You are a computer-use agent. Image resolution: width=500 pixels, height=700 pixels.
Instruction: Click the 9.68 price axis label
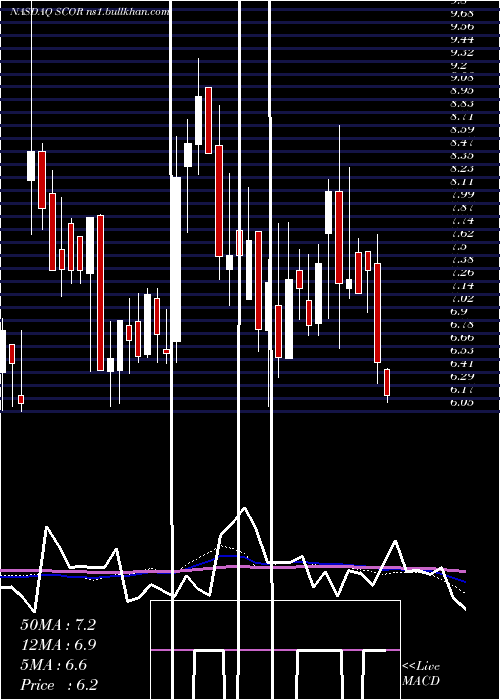462,13
